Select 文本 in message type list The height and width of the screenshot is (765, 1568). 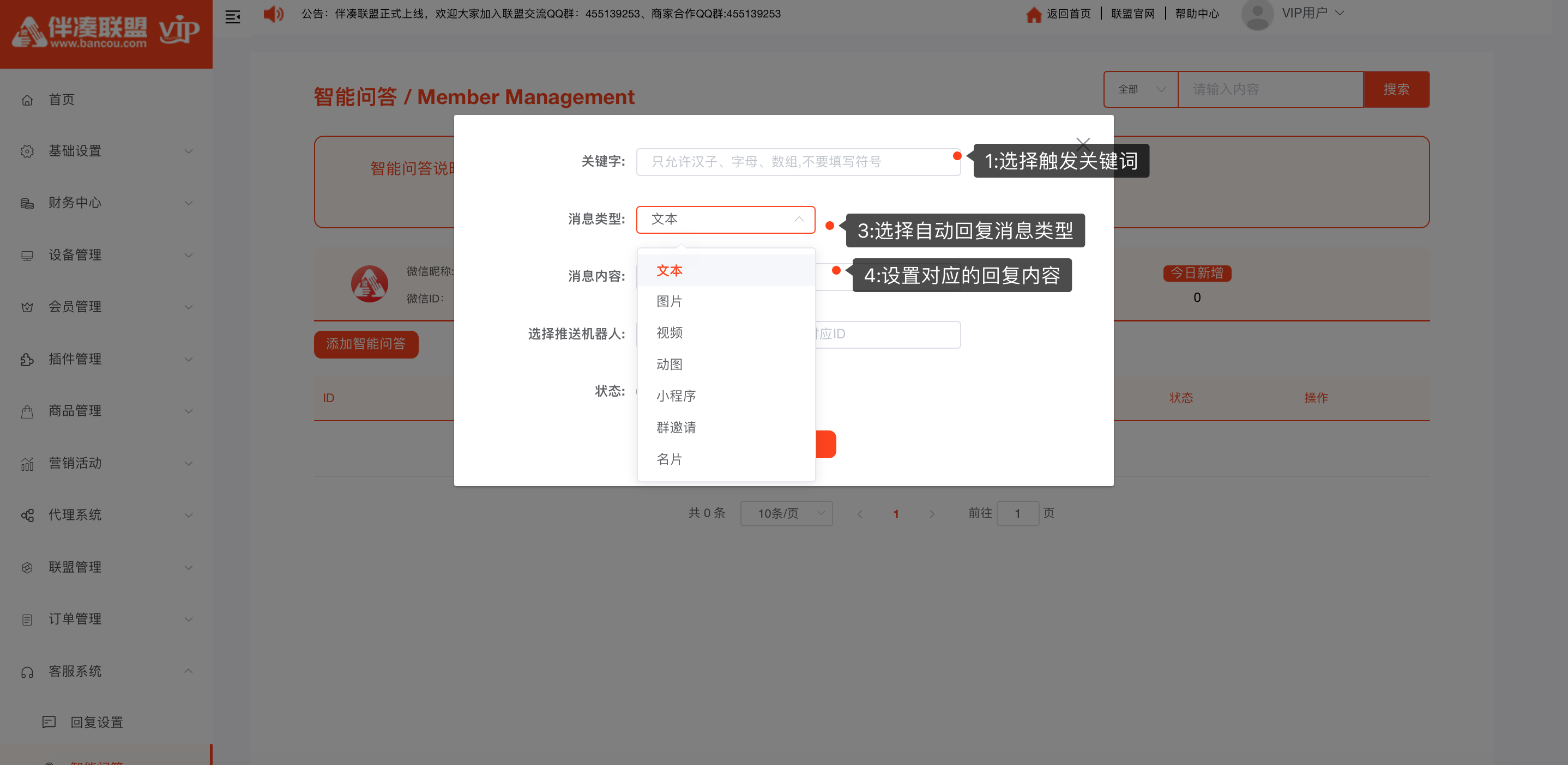point(726,271)
